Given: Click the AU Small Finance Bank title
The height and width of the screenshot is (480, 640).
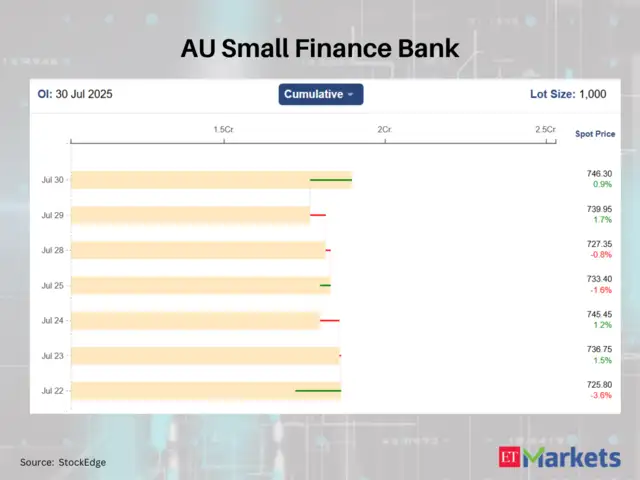Looking at the screenshot, I should coord(320,47).
